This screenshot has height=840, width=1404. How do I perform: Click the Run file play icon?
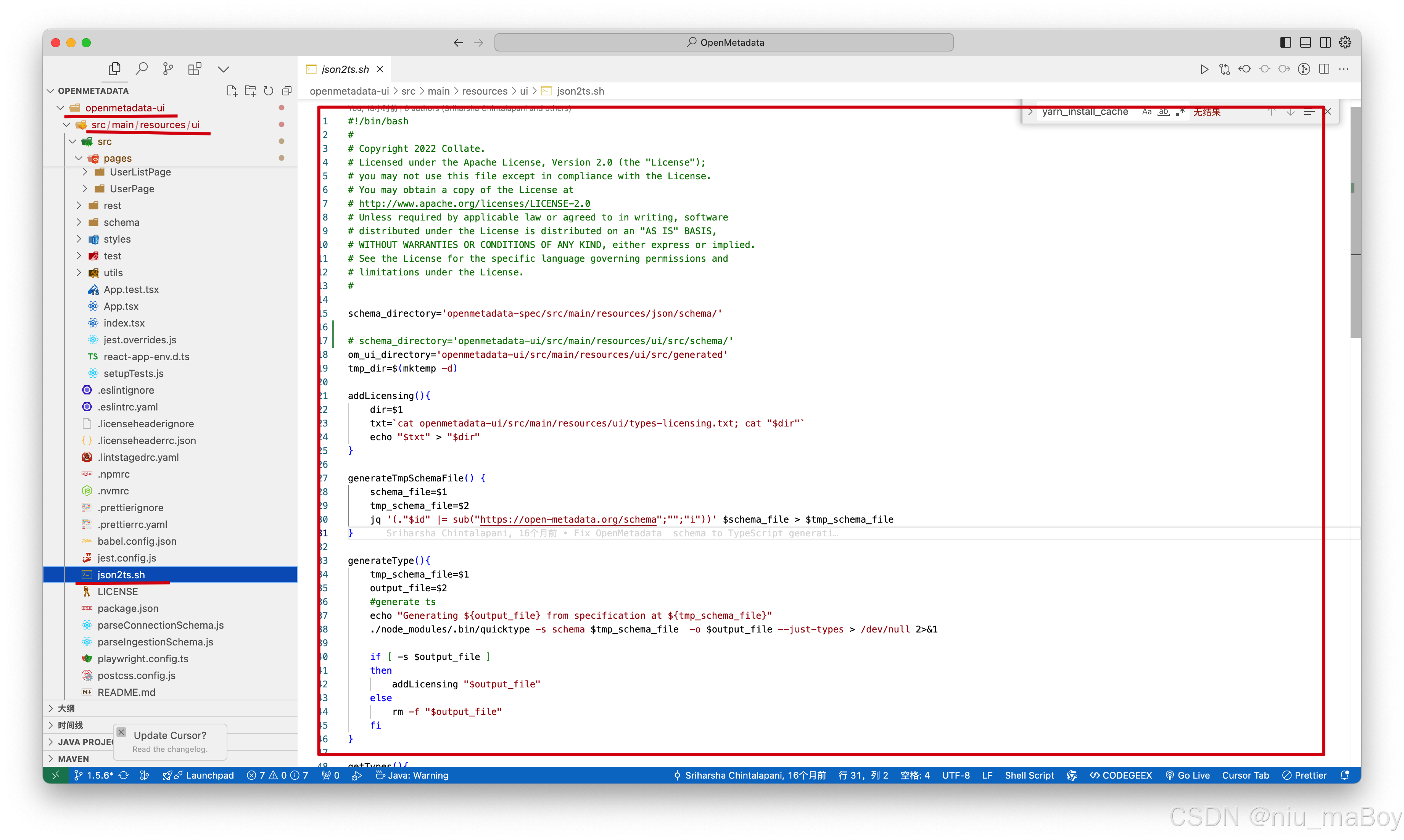(x=1204, y=69)
